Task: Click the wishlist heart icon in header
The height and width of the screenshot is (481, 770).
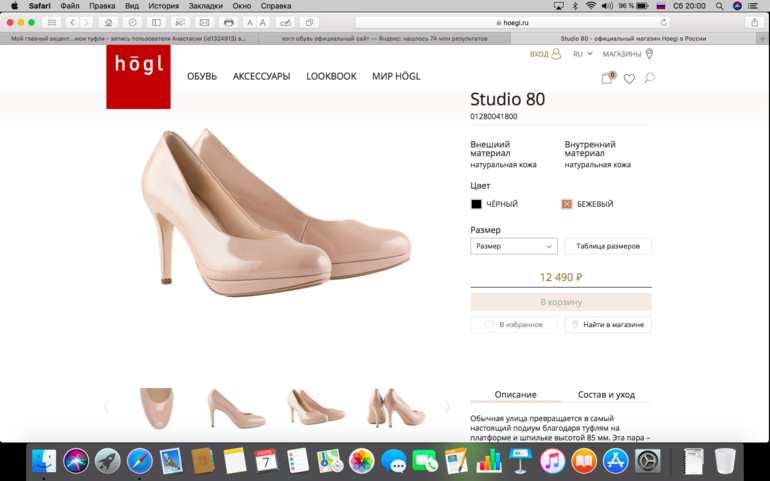Action: click(629, 78)
